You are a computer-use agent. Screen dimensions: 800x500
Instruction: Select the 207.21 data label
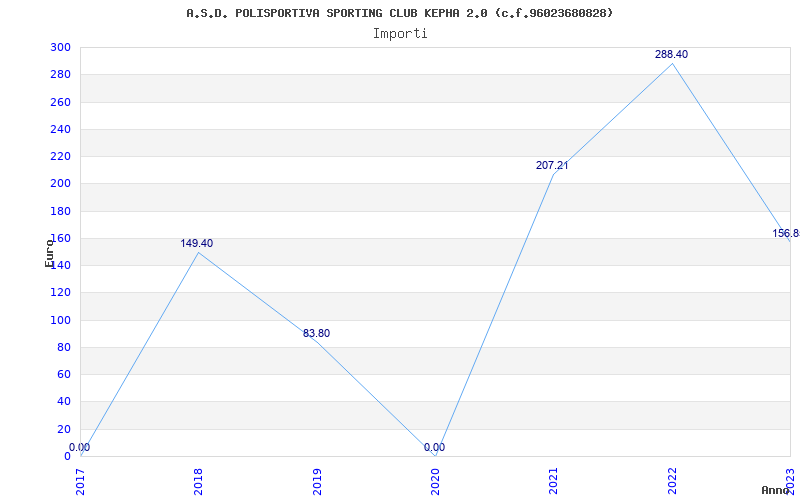click(x=552, y=165)
